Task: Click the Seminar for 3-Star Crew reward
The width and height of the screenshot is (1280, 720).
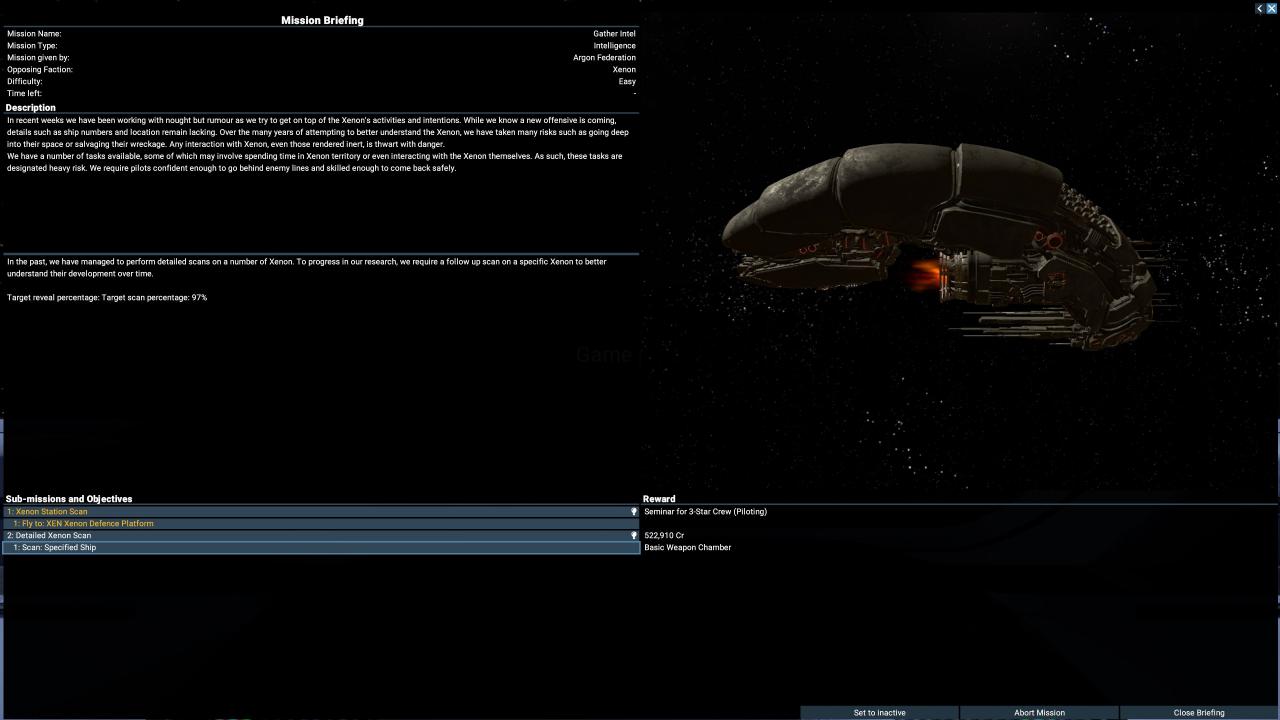Action: [x=705, y=512]
